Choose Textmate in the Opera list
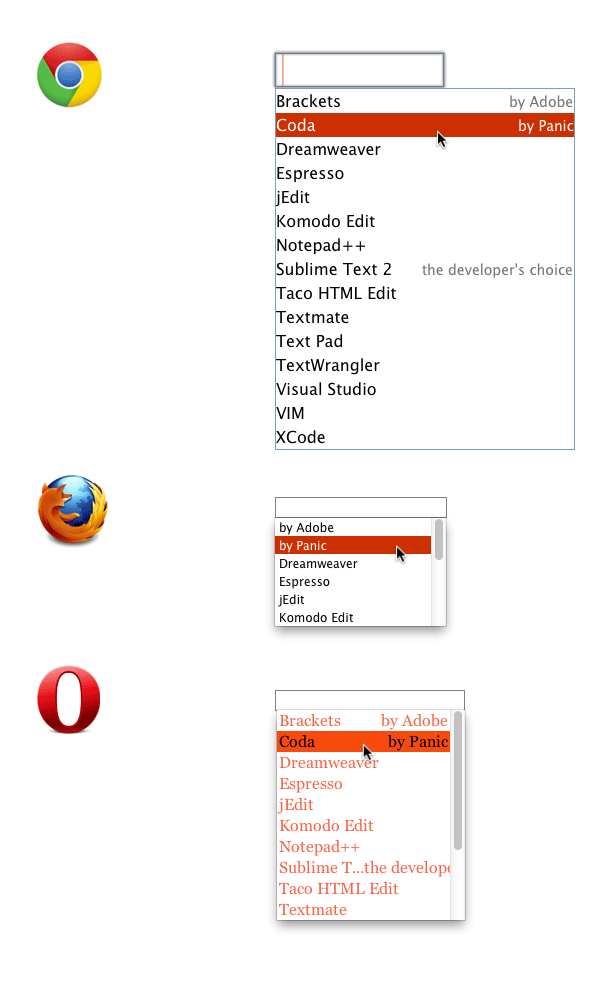The height and width of the screenshot is (983, 600). tap(364, 910)
